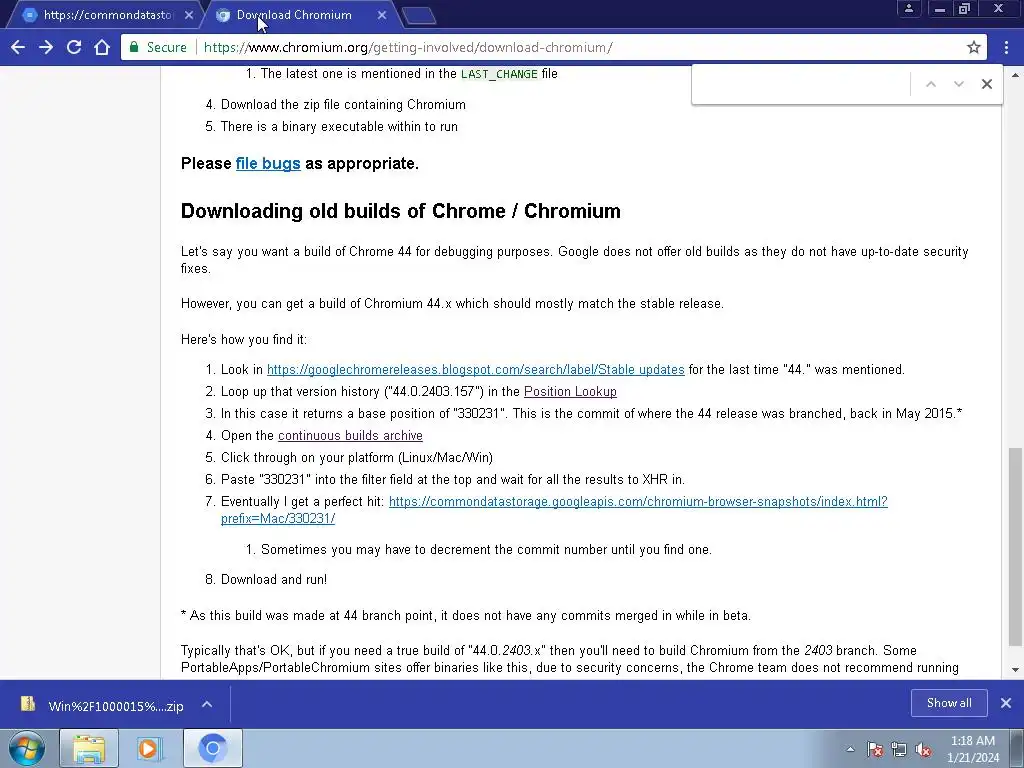This screenshot has height=768, width=1024.
Task: Open Windows Explorer from the taskbar
Action: (89, 748)
